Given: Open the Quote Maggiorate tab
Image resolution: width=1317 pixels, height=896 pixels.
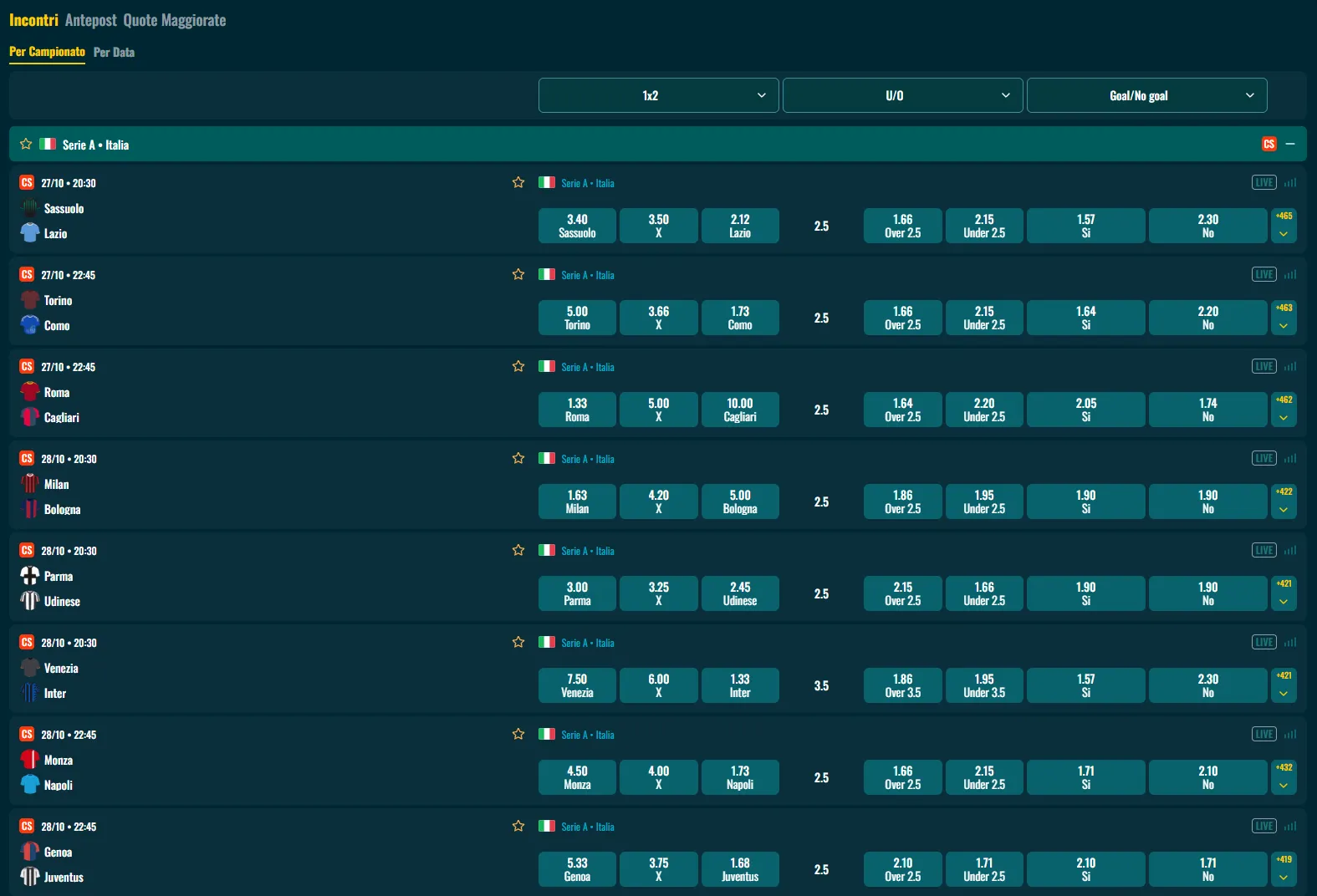Looking at the screenshot, I should [175, 20].
